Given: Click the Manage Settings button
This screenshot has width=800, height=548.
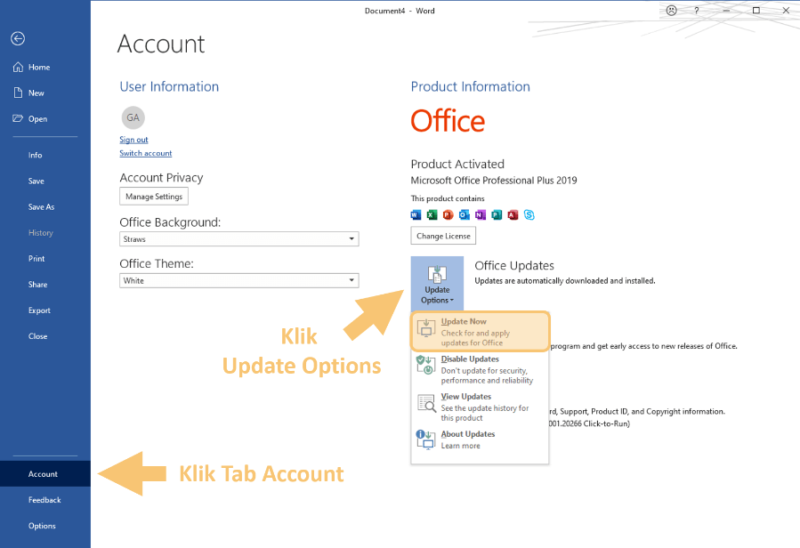Looking at the screenshot, I should tap(154, 196).
